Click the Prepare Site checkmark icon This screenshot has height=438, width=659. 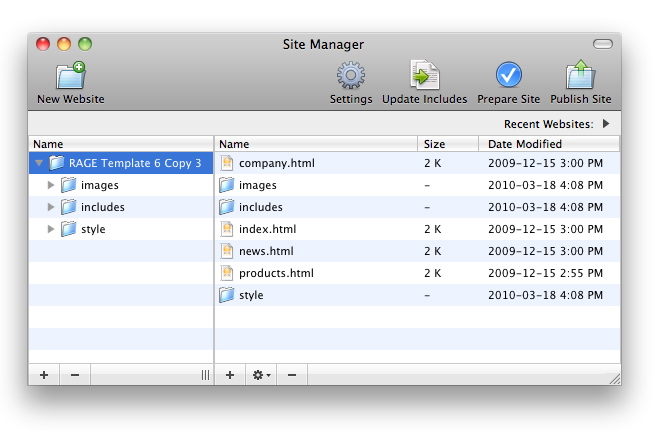tap(508, 76)
